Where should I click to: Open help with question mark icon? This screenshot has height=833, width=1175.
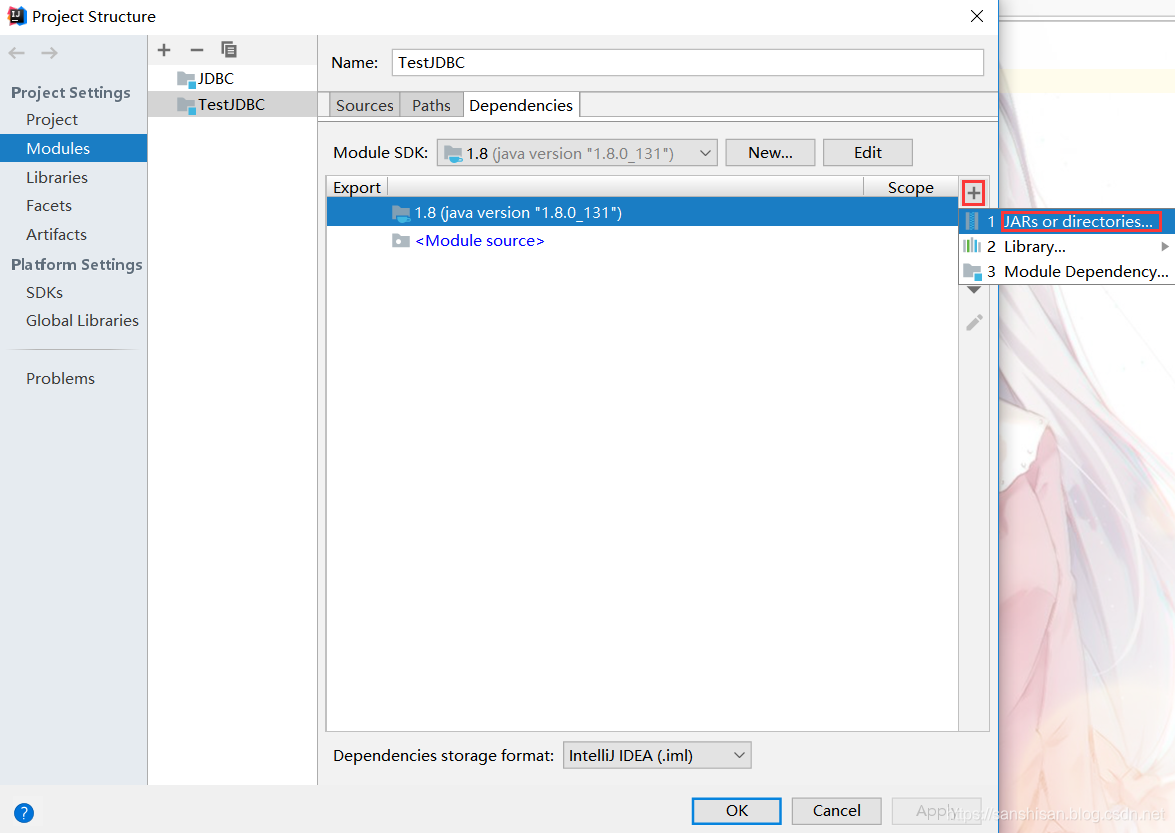pyautogui.click(x=24, y=812)
